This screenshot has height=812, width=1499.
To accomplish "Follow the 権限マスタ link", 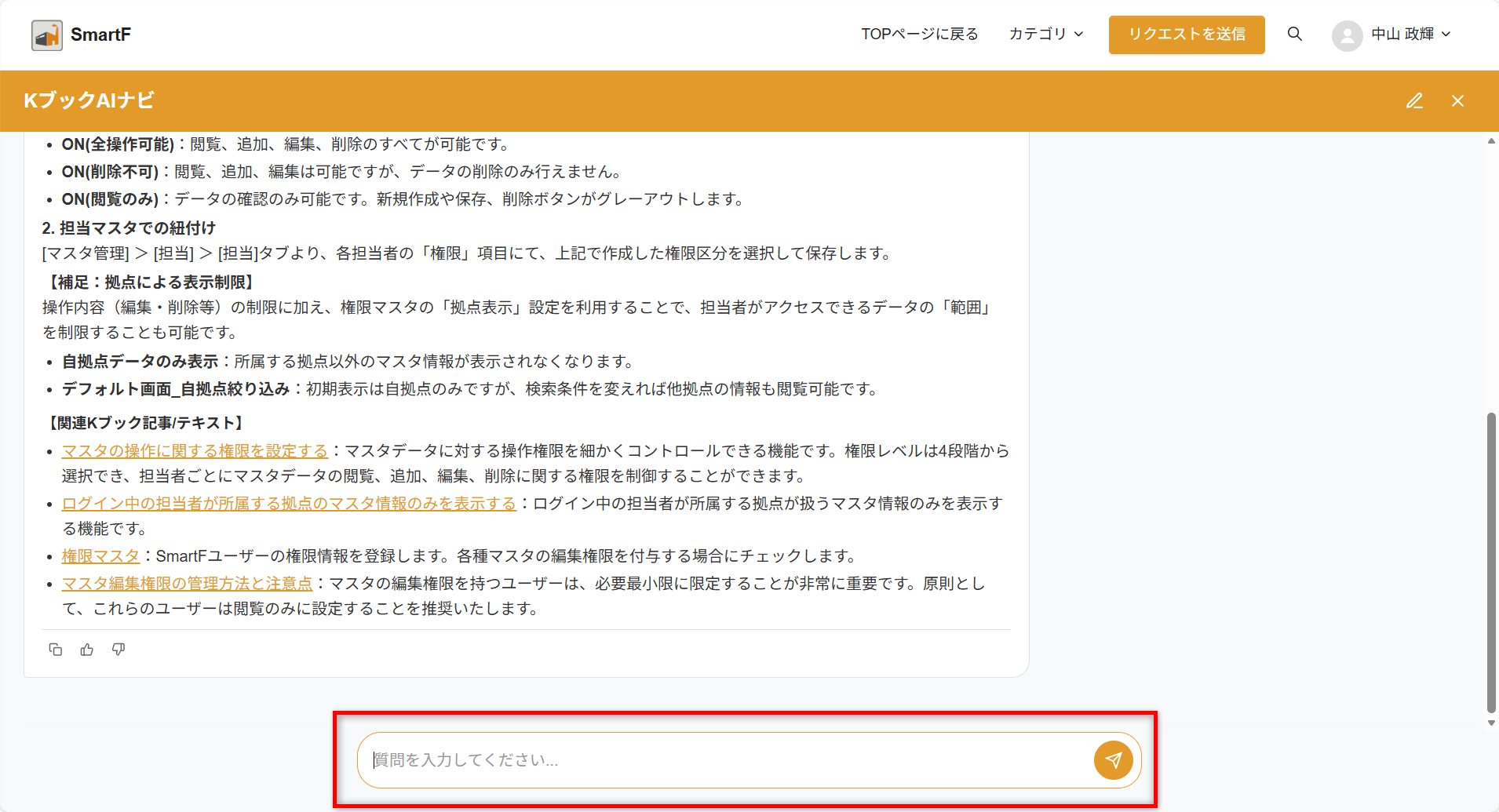I will point(100,555).
